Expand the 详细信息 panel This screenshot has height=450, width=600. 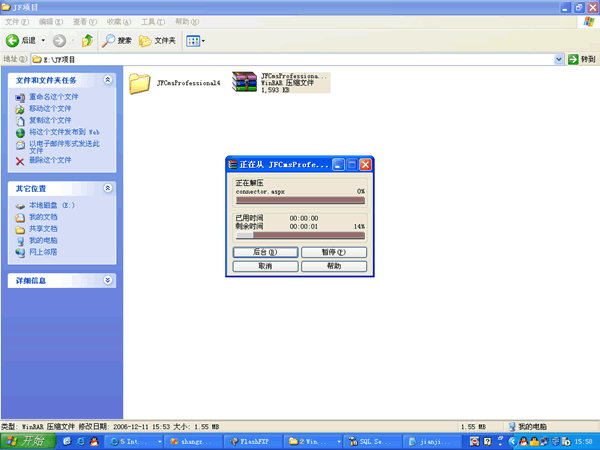(x=108, y=280)
